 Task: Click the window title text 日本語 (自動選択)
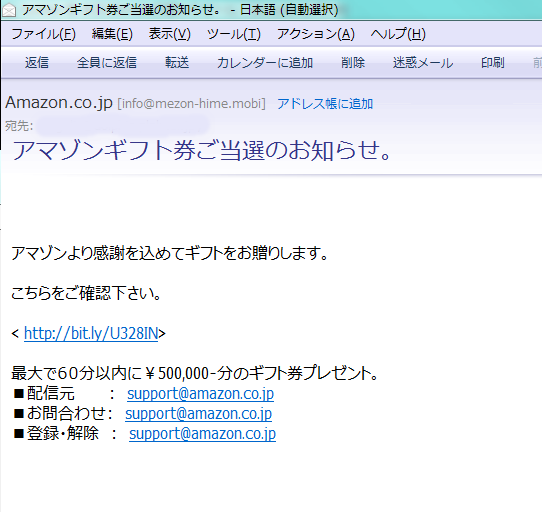289,10
